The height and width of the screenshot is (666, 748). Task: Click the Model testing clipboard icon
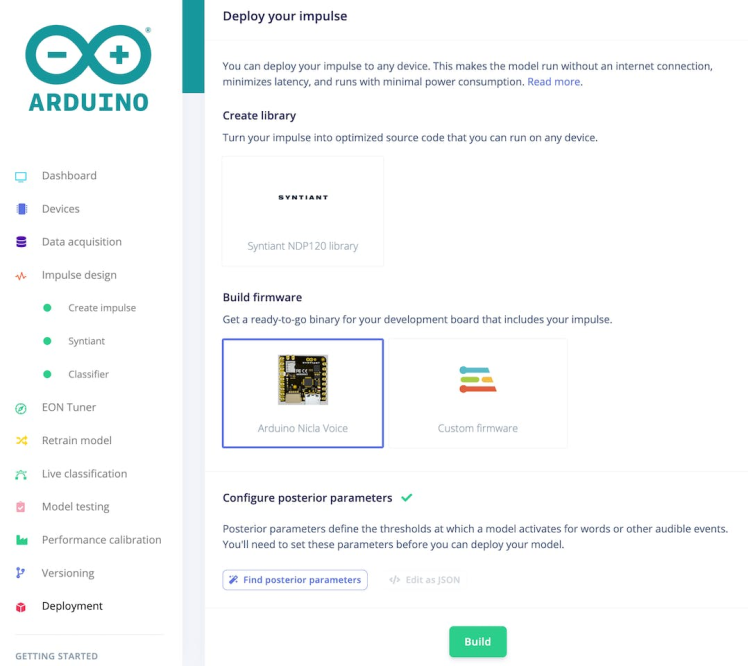(x=21, y=507)
